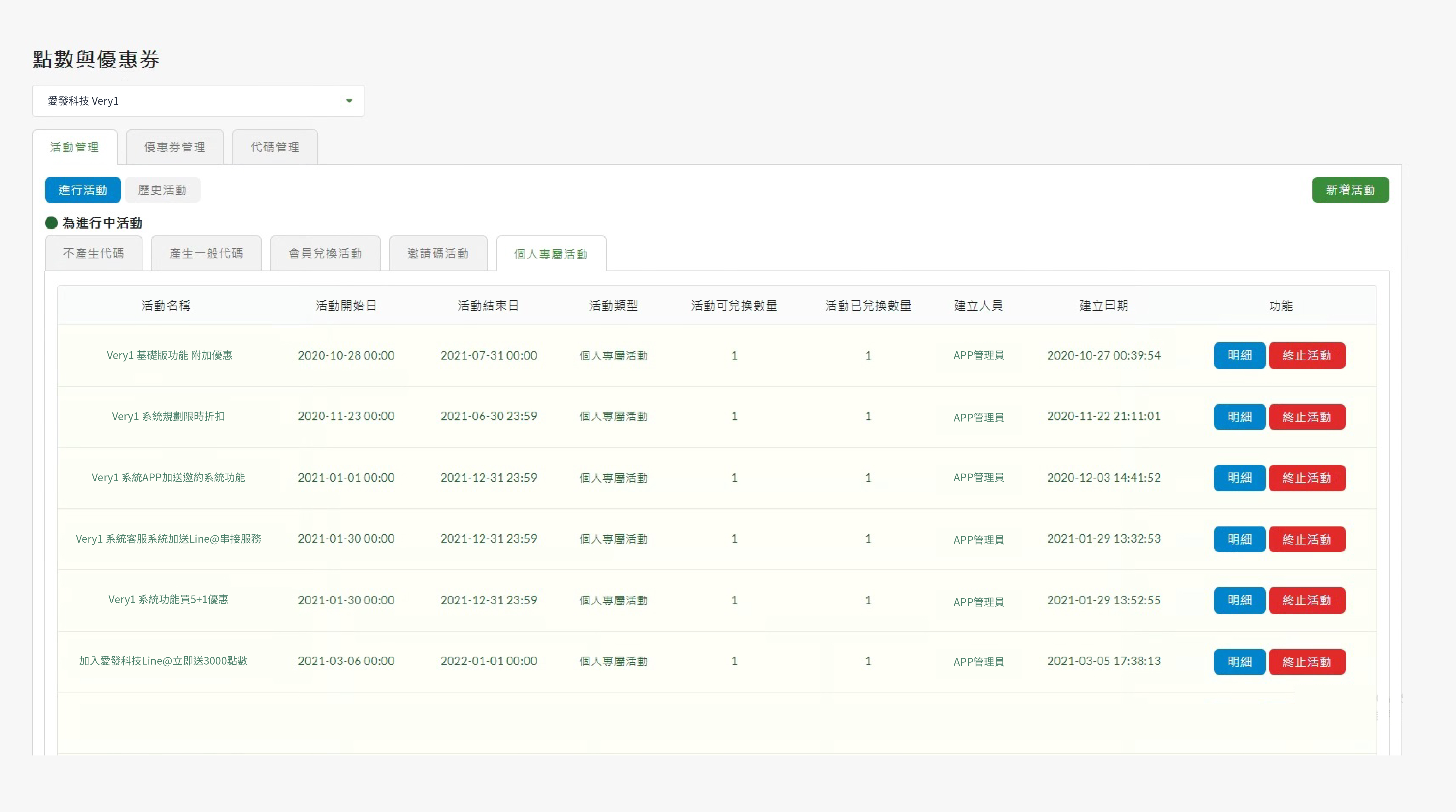The height and width of the screenshot is (812, 1456).
Task: Select the 進行活動 filter
Action: point(83,190)
